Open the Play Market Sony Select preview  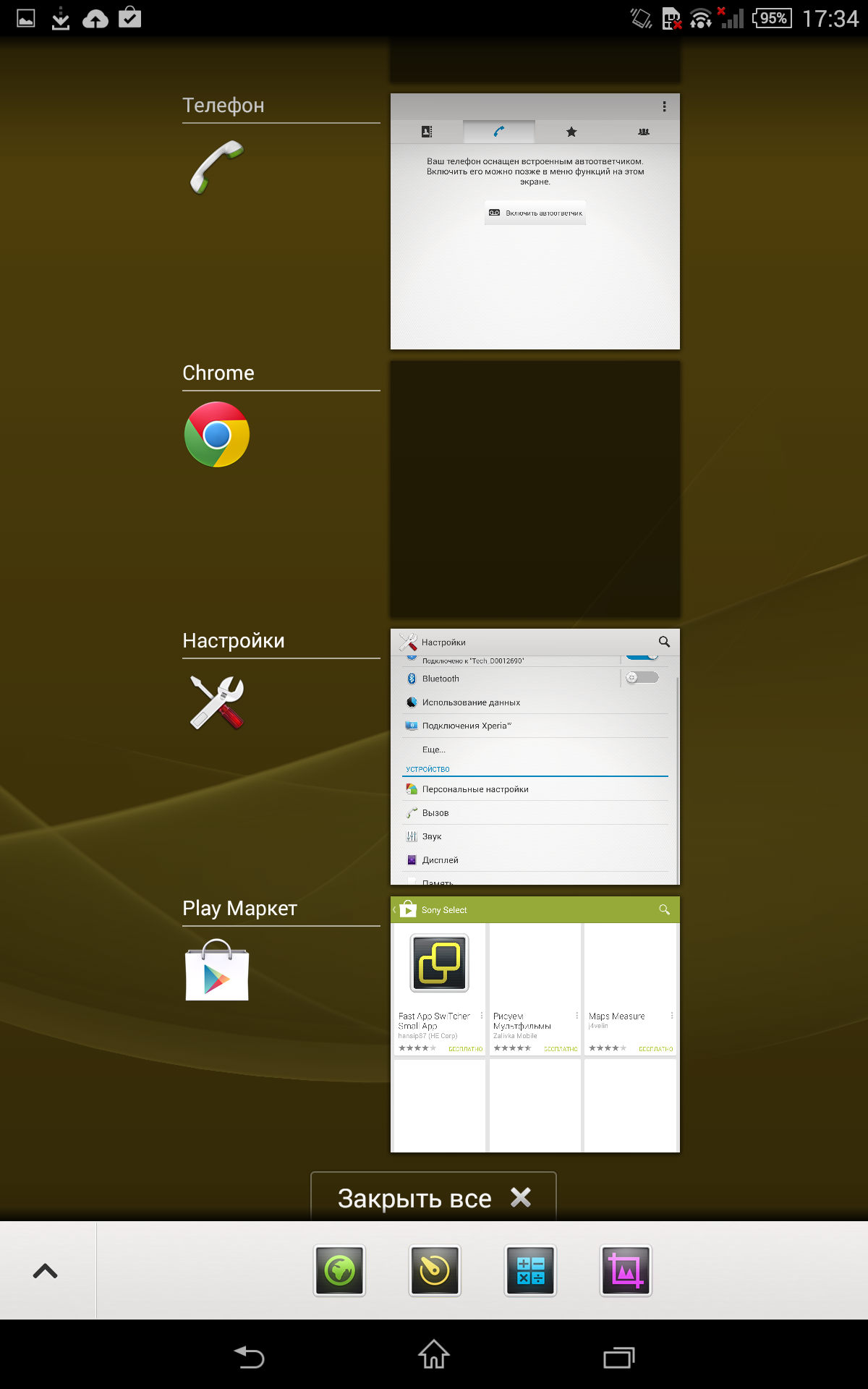point(535,1024)
